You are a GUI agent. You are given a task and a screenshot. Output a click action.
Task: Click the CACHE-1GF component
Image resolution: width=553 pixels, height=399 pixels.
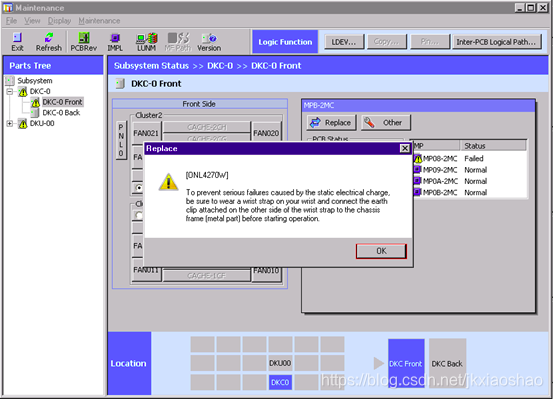pos(207,275)
